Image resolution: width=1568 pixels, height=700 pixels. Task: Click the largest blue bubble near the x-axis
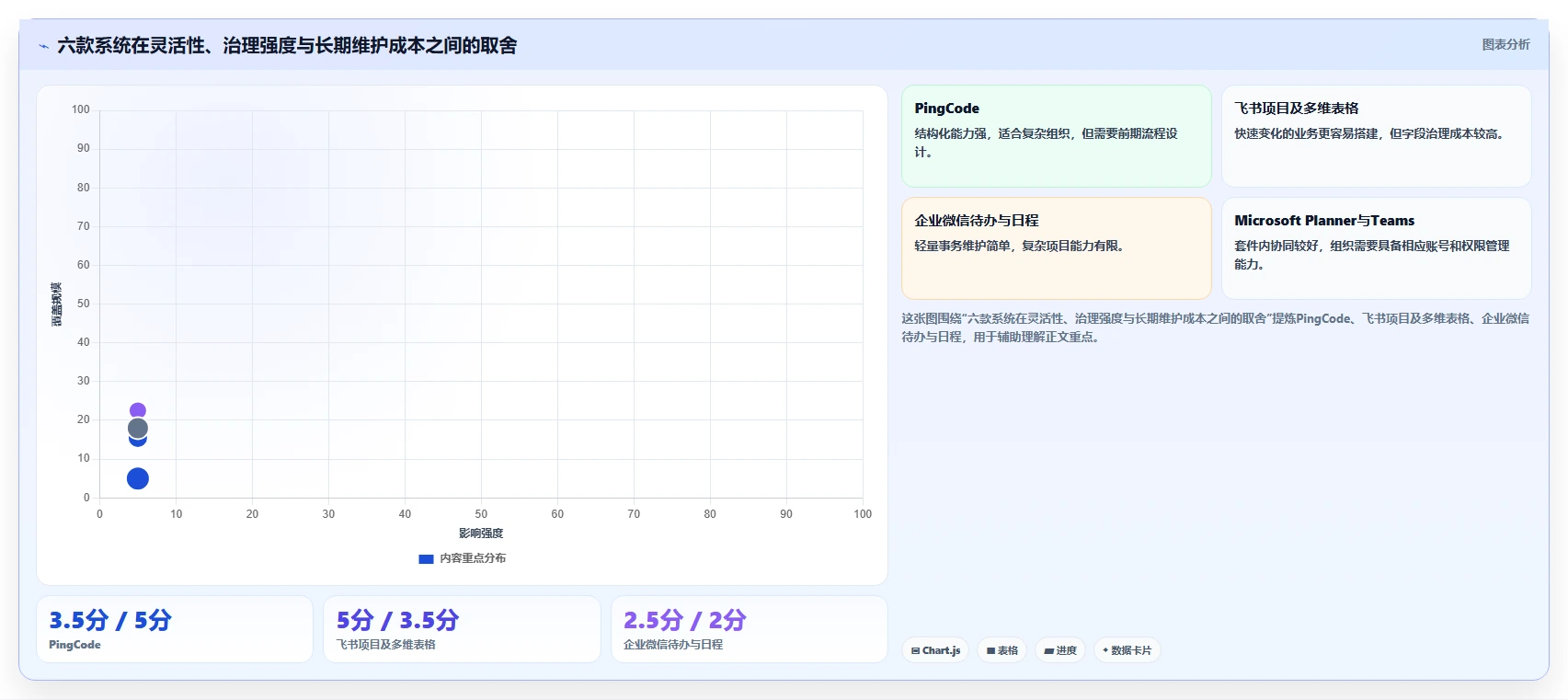click(x=138, y=478)
